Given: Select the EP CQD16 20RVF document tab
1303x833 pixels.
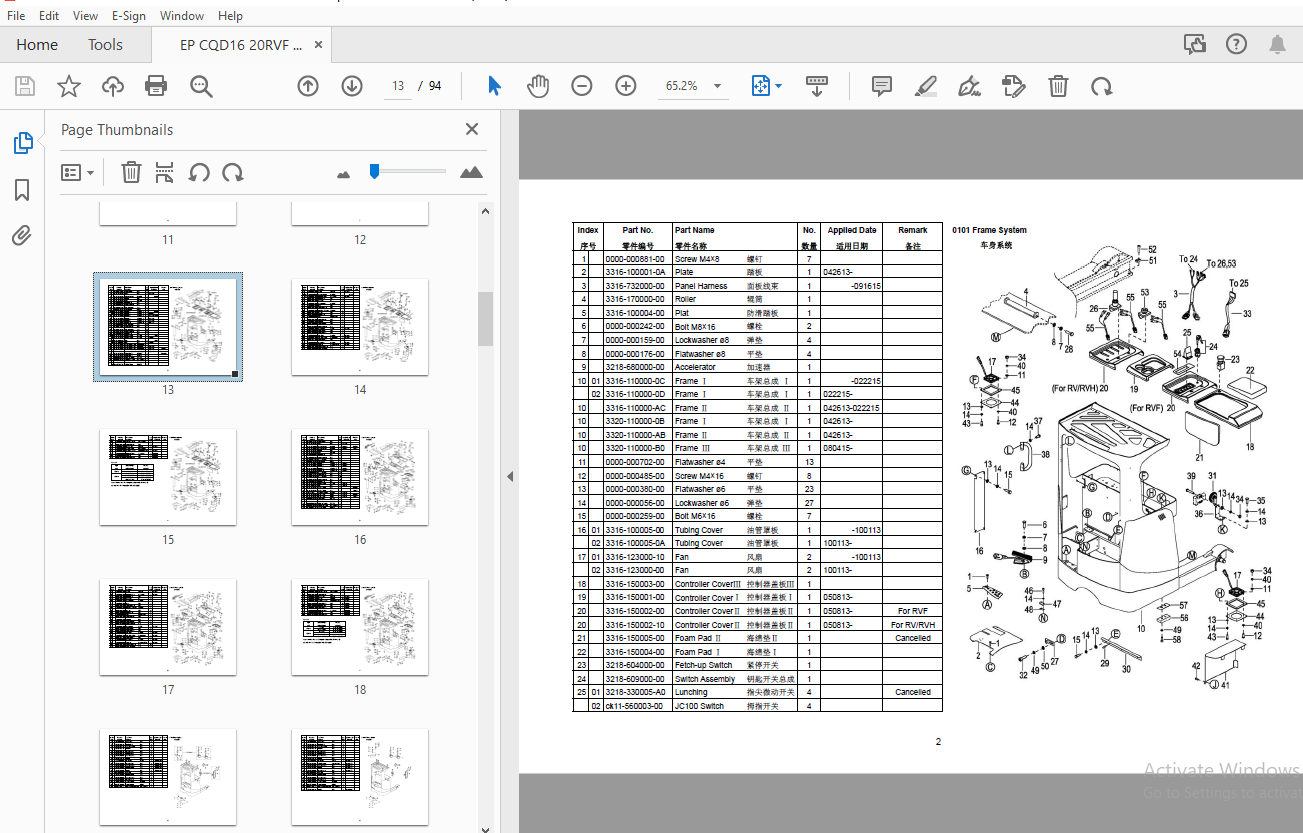Looking at the screenshot, I should [x=240, y=44].
